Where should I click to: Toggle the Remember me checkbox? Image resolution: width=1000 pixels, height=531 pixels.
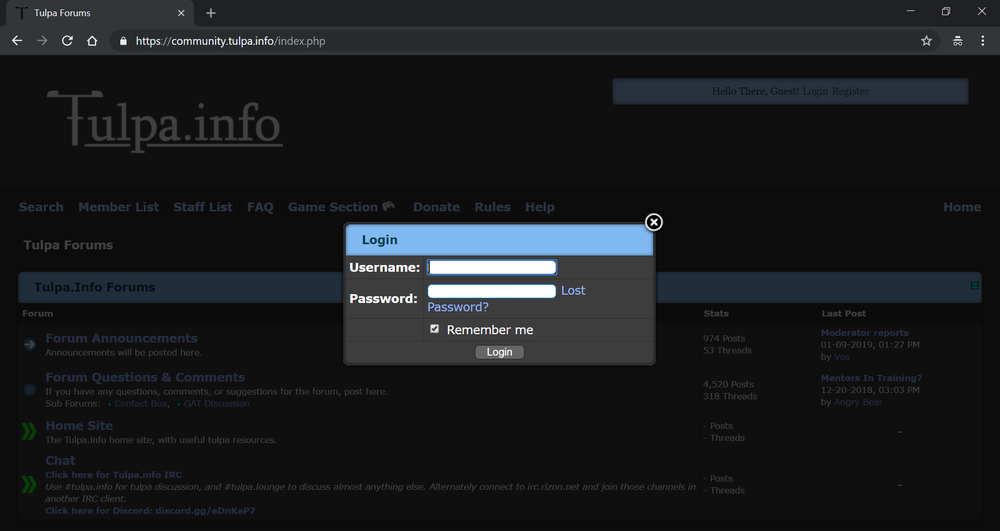tap(434, 329)
